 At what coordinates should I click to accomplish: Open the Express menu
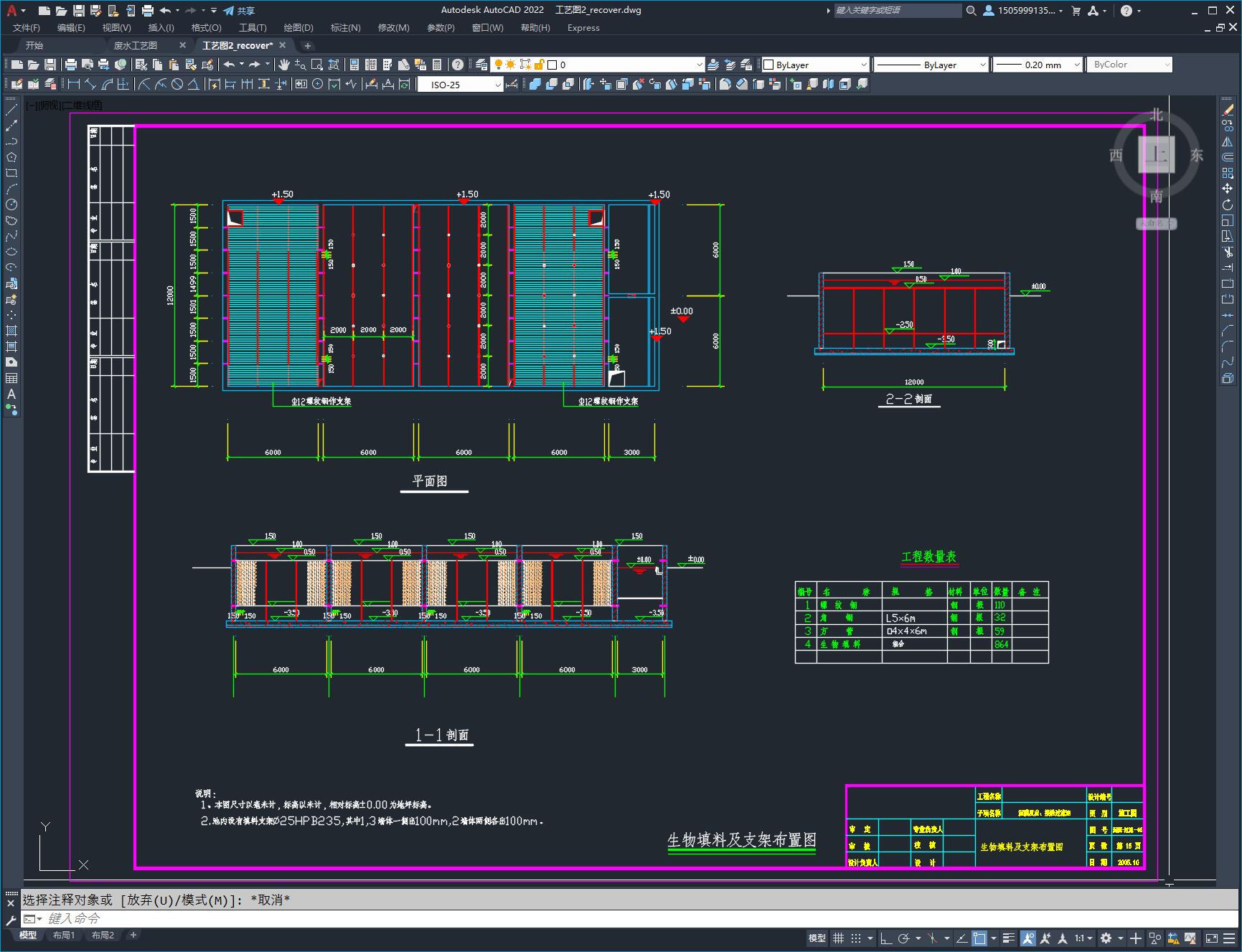pos(583,28)
